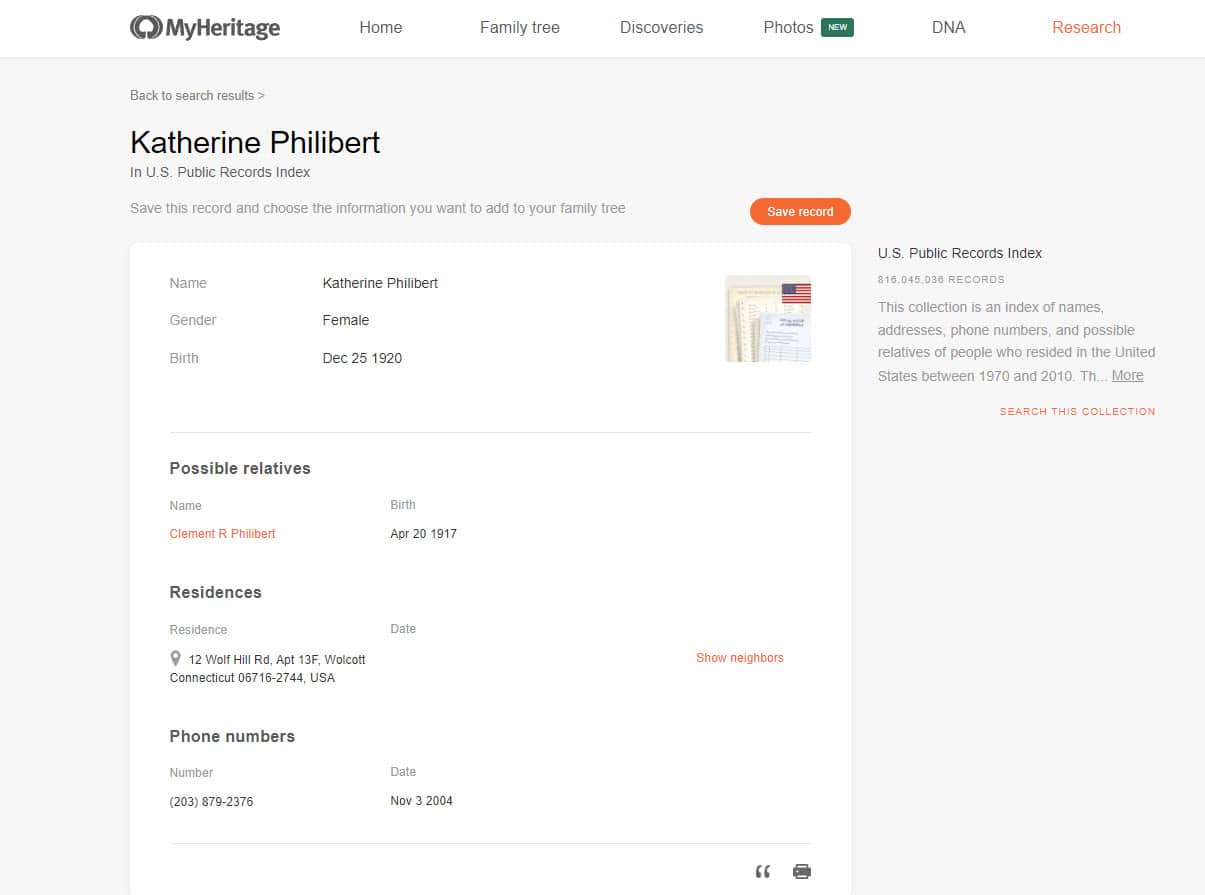
Task: Click Search This Collection link
Action: pyautogui.click(x=1077, y=411)
